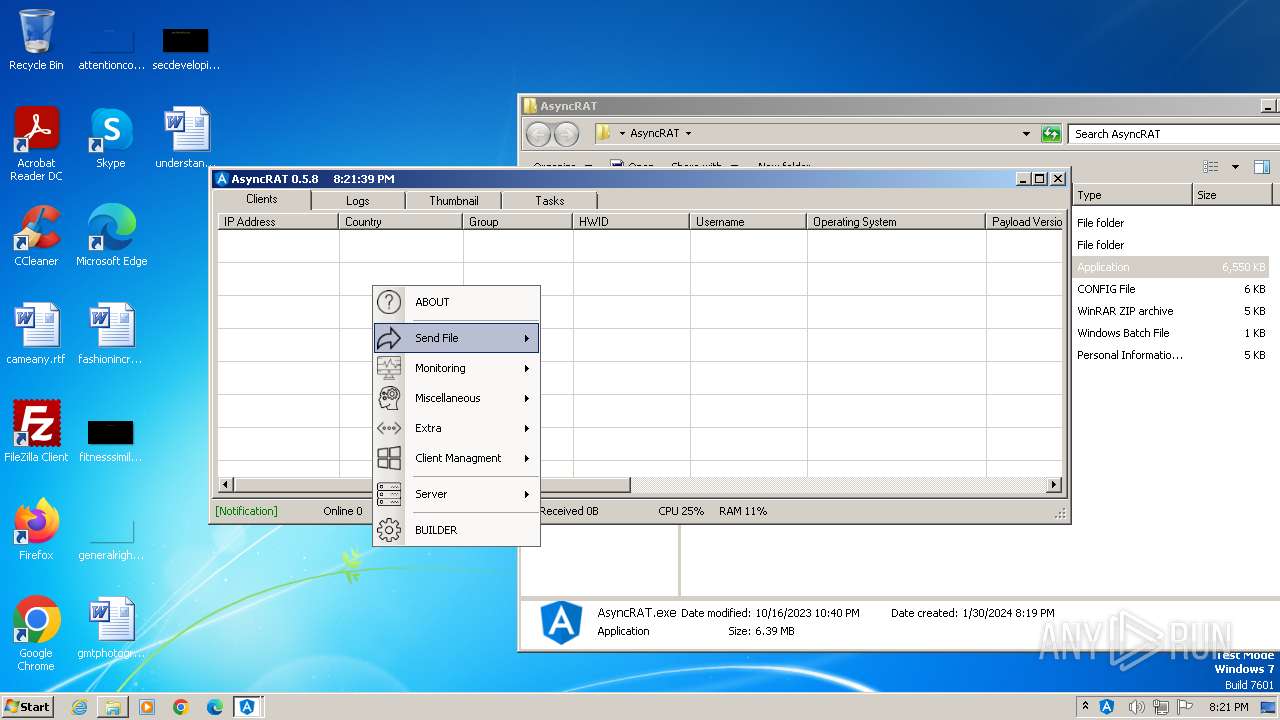This screenshot has width=1280, height=720.
Task: Open Acrobat Reader DC desktop icon
Action: coord(36,144)
